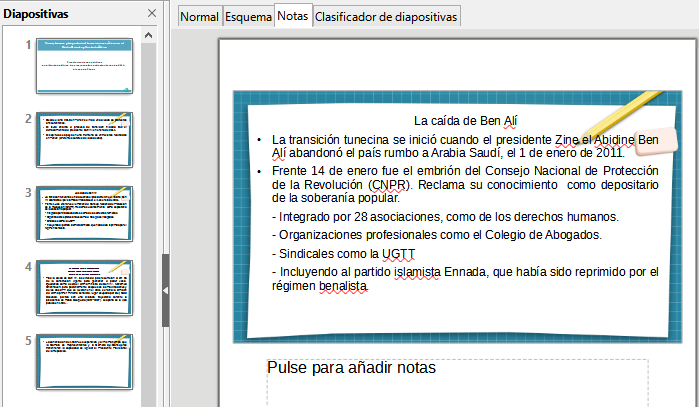Collapse the slide panel using the arrow handle

166,290
